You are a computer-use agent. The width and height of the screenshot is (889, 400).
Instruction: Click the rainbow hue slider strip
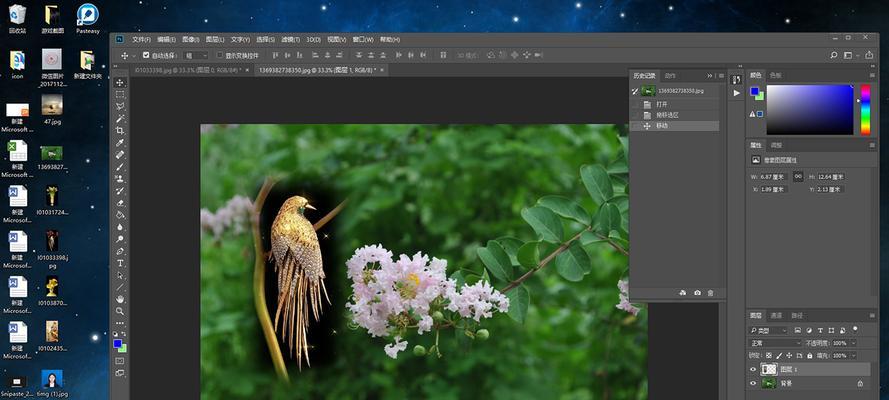click(865, 110)
